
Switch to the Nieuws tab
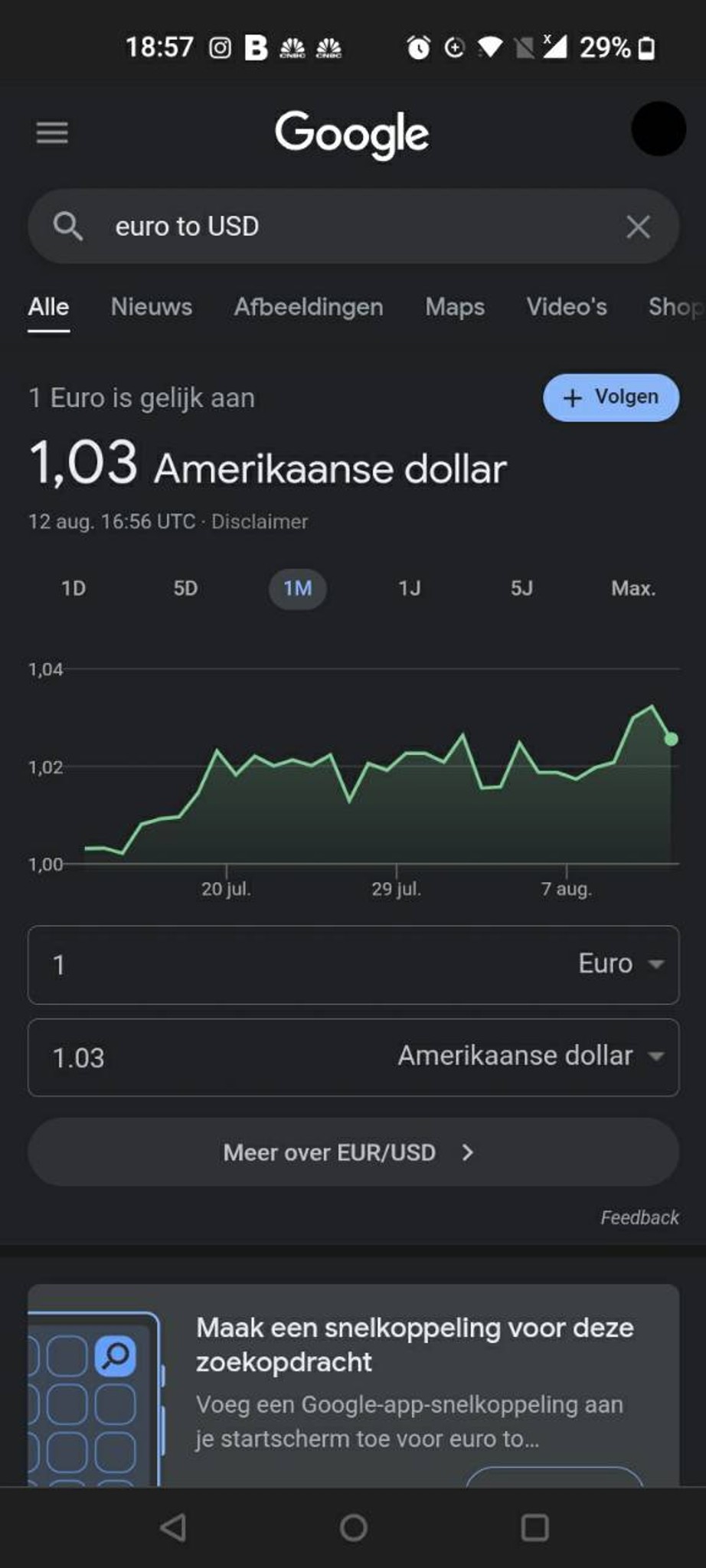152,307
